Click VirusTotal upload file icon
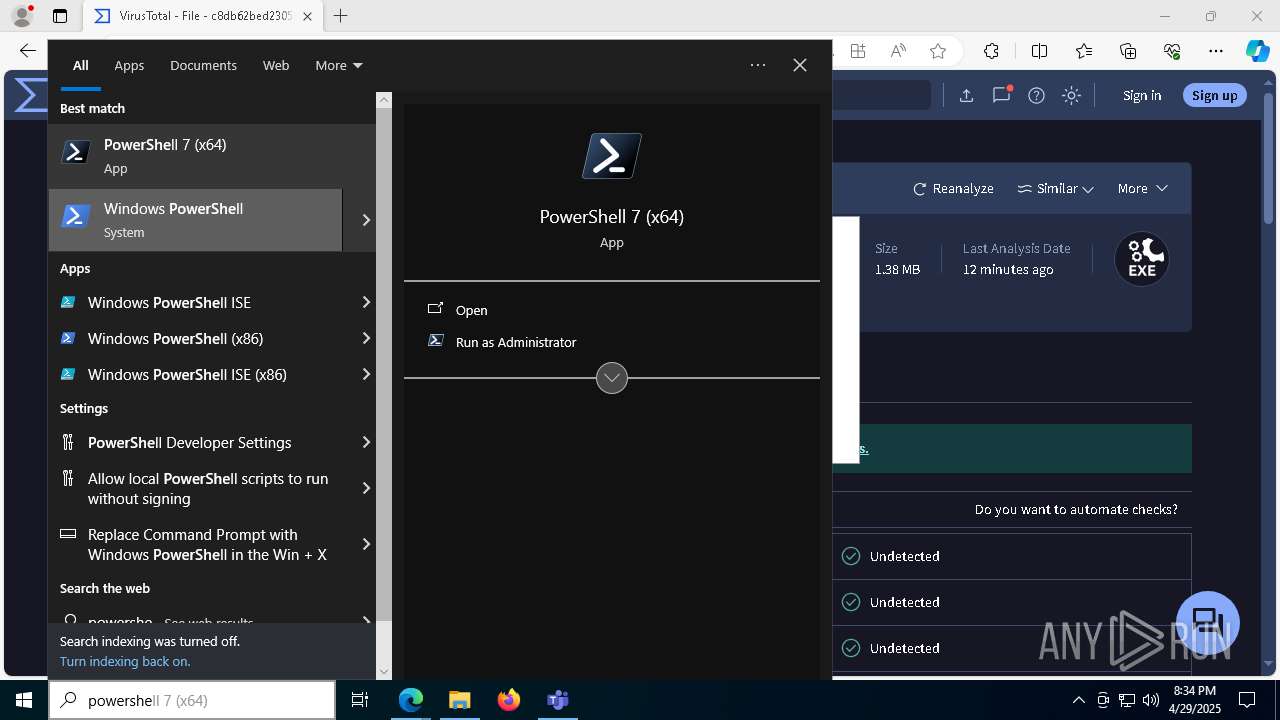 [966, 95]
